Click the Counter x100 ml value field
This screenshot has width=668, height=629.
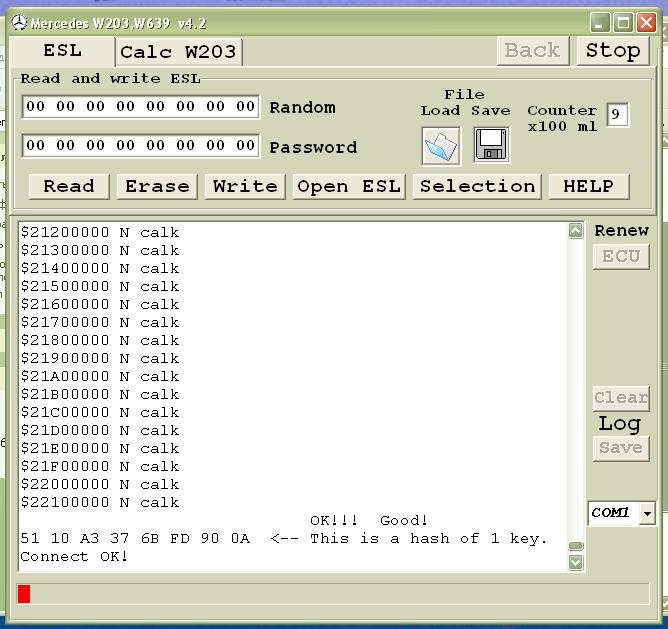(x=617, y=115)
